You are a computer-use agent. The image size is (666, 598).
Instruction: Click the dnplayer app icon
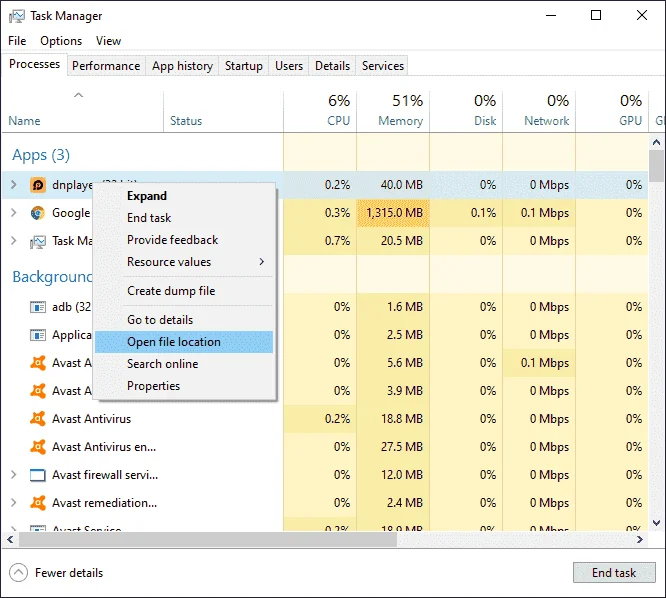click(38, 185)
